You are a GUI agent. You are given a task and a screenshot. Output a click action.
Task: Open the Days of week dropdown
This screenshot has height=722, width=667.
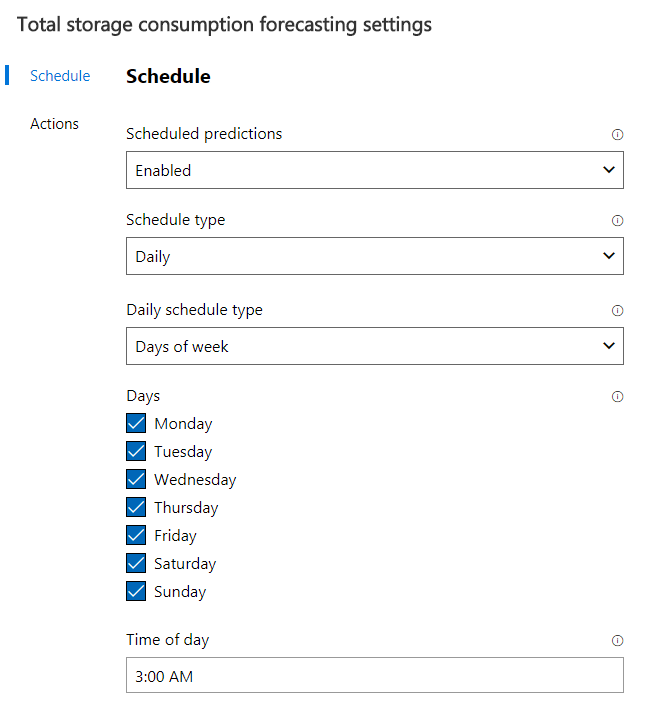(374, 346)
